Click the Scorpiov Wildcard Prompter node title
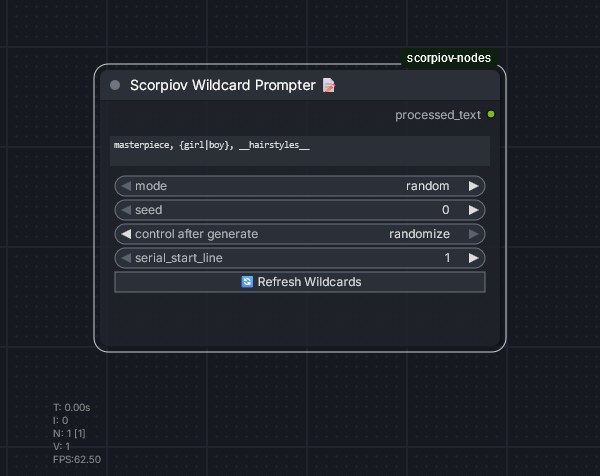Image resolution: width=600 pixels, height=476 pixels. (x=223, y=85)
